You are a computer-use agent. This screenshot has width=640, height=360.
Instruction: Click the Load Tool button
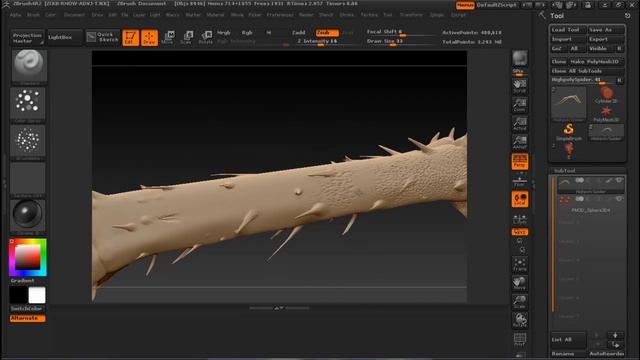coord(568,30)
